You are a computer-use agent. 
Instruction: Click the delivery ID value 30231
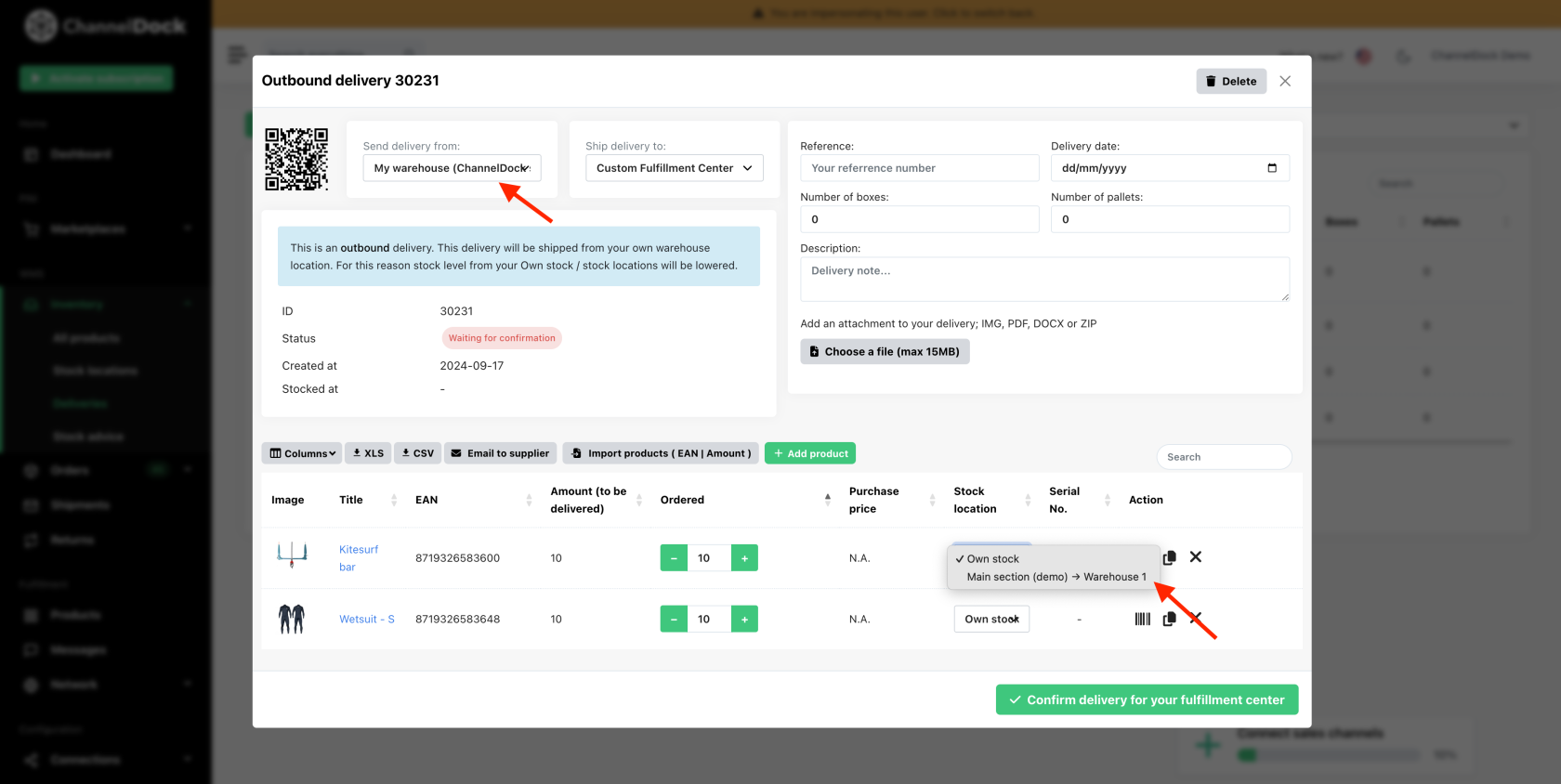click(x=456, y=311)
